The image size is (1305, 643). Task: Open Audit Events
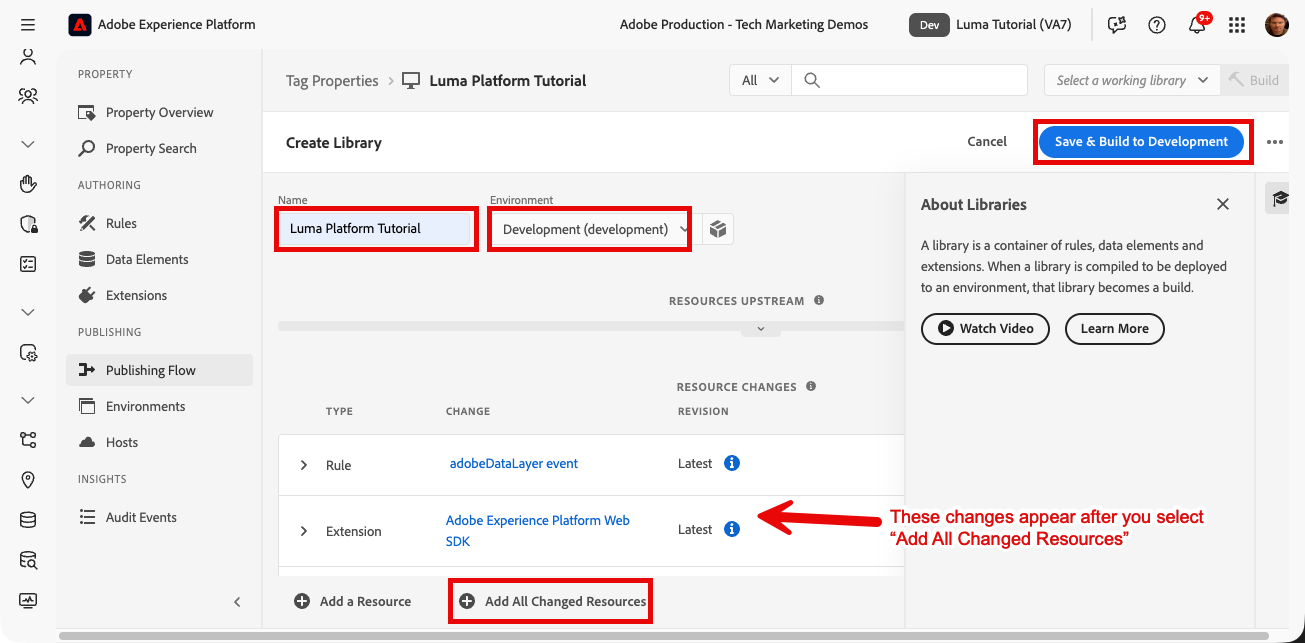click(160, 517)
